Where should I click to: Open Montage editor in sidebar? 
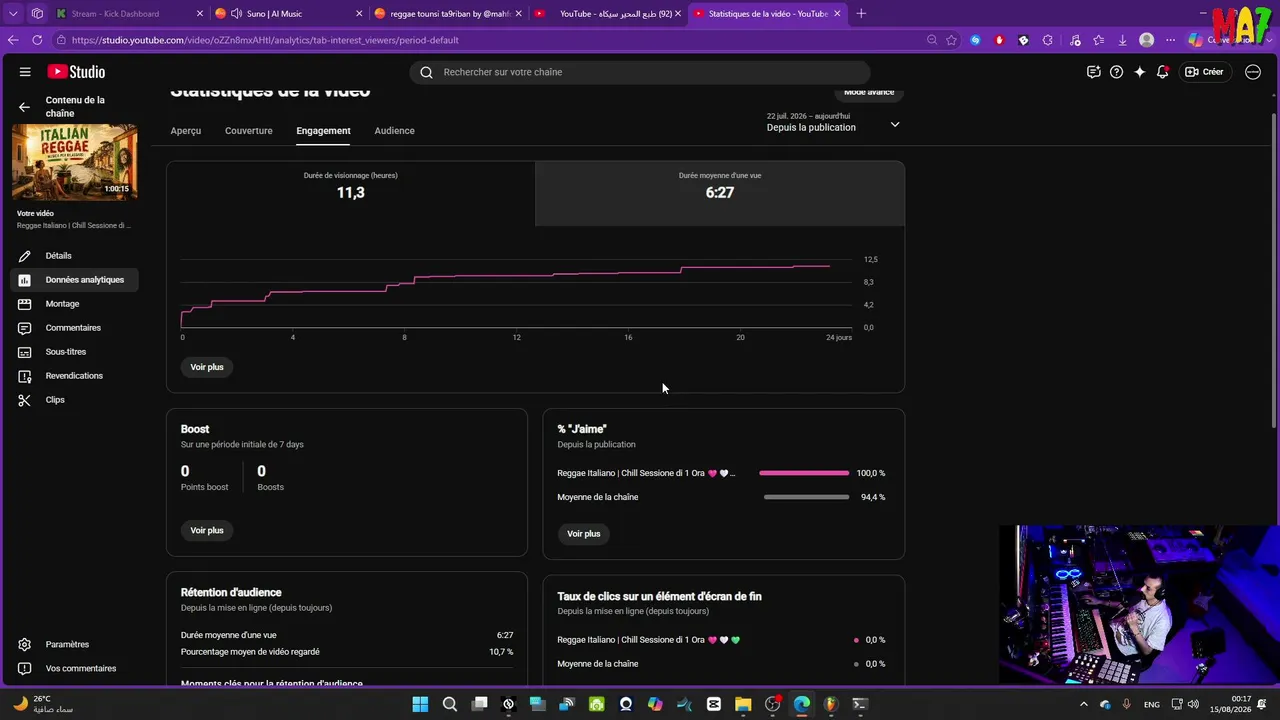74,304
